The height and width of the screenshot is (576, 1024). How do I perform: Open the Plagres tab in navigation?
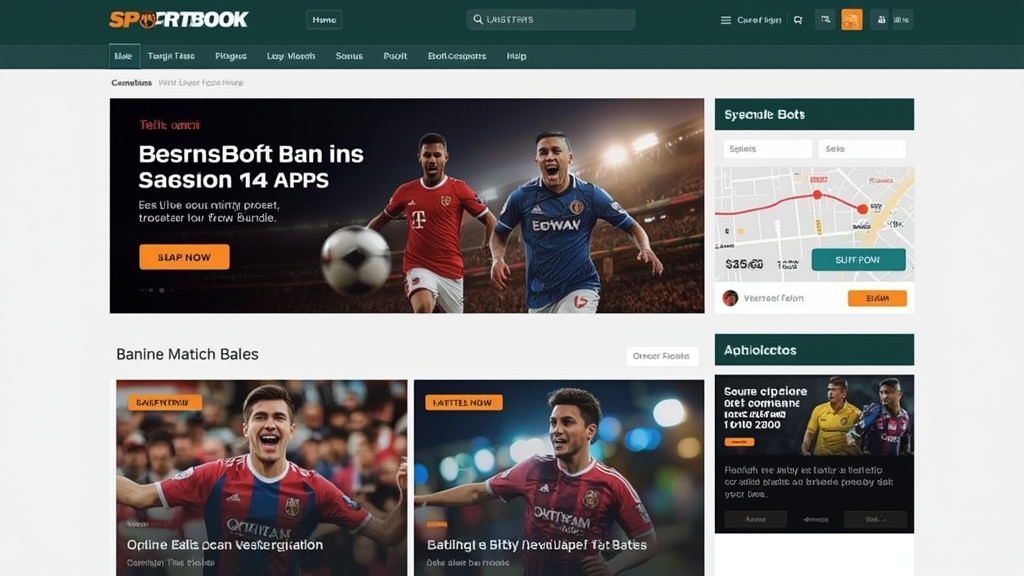coord(231,57)
